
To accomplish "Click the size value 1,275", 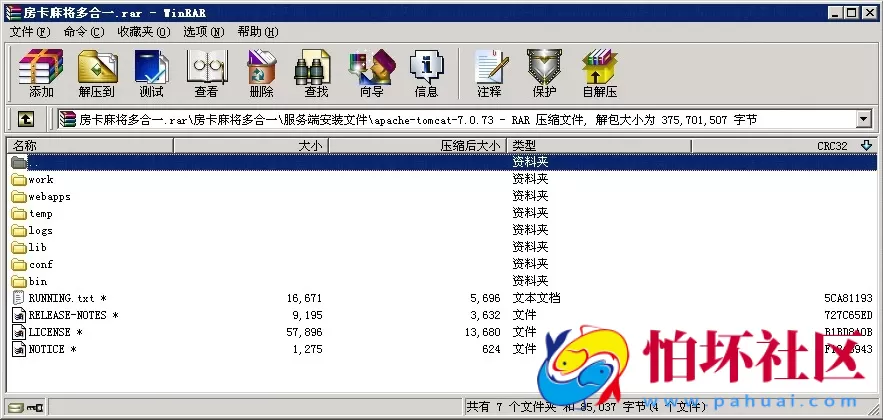I will coord(307,349).
